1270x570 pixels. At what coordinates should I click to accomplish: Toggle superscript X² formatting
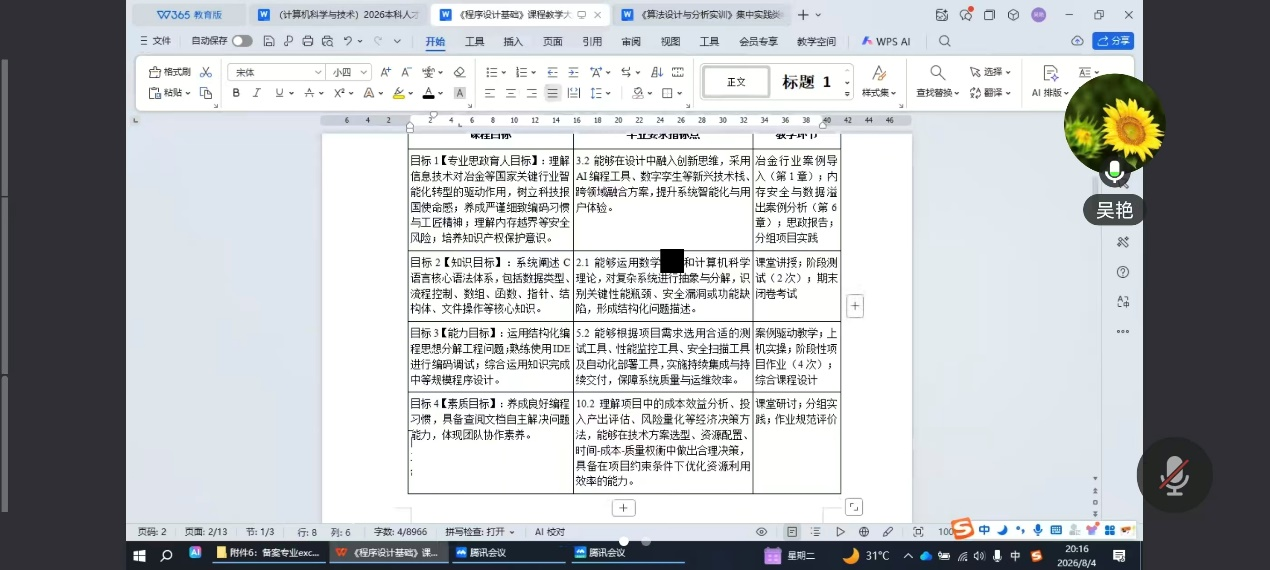(x=339, y=93)
